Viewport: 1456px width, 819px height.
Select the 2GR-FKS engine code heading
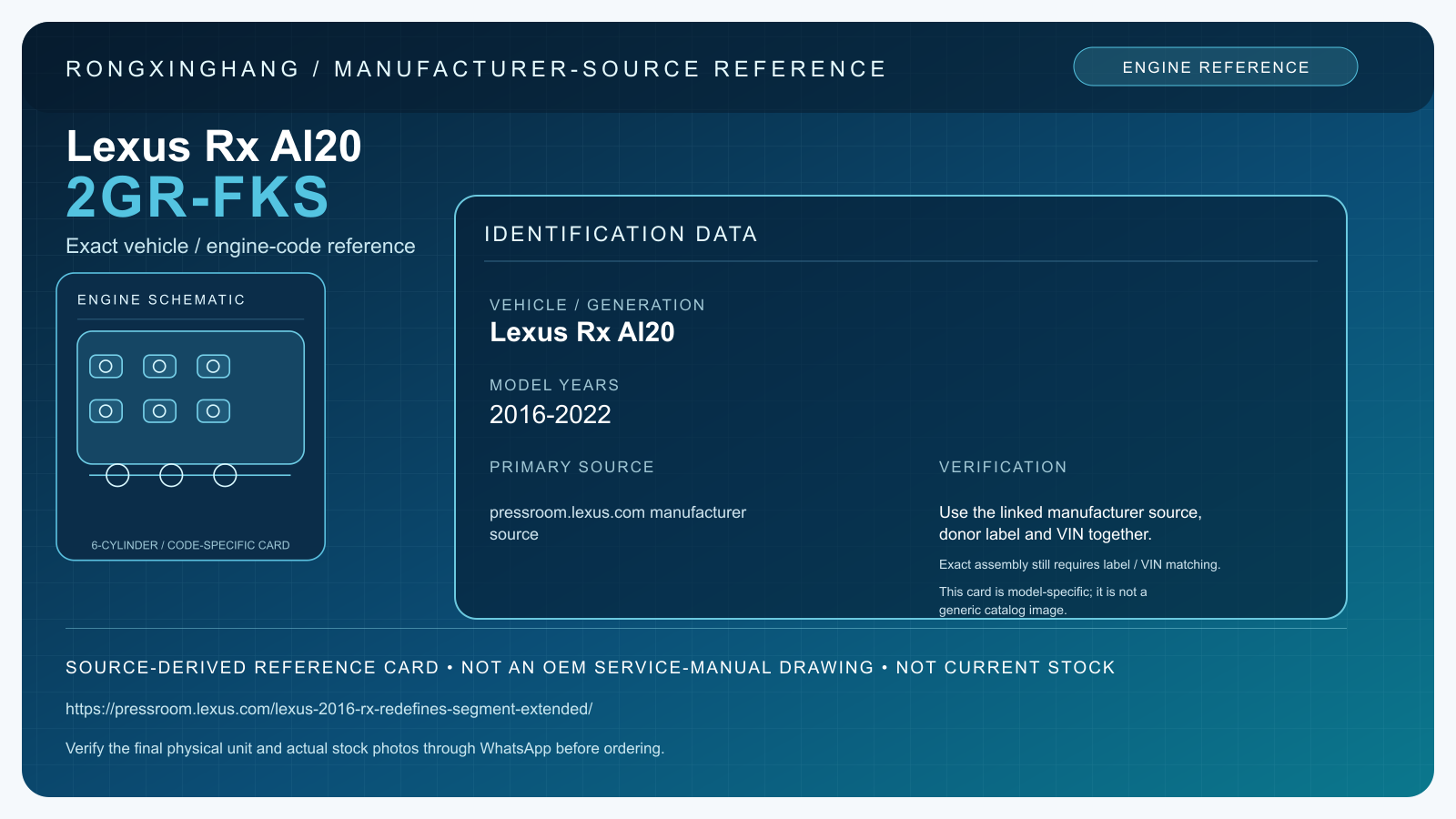[197, 197]
